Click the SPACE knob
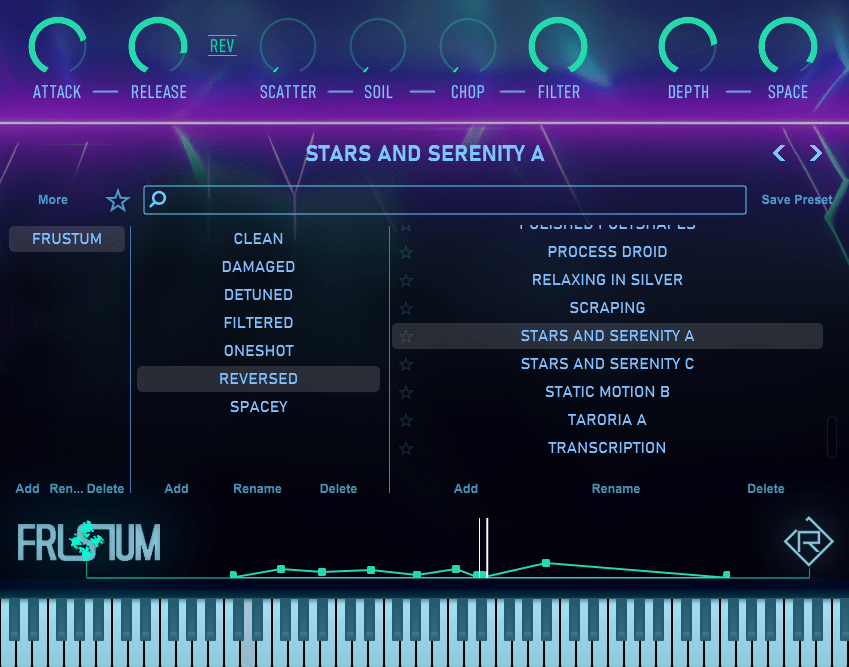 pyautogui.click(x=788, y=45)
